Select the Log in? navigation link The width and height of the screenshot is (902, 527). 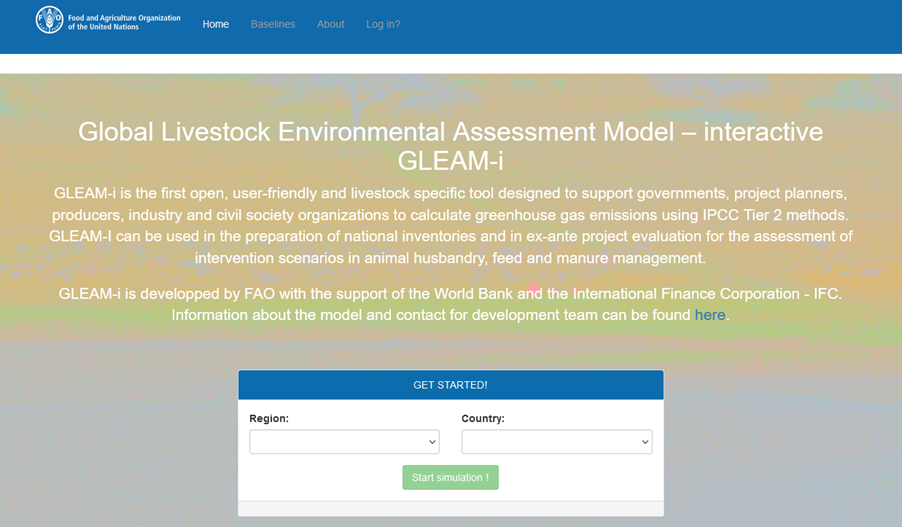pyautogui.click(x=383, y=24)
